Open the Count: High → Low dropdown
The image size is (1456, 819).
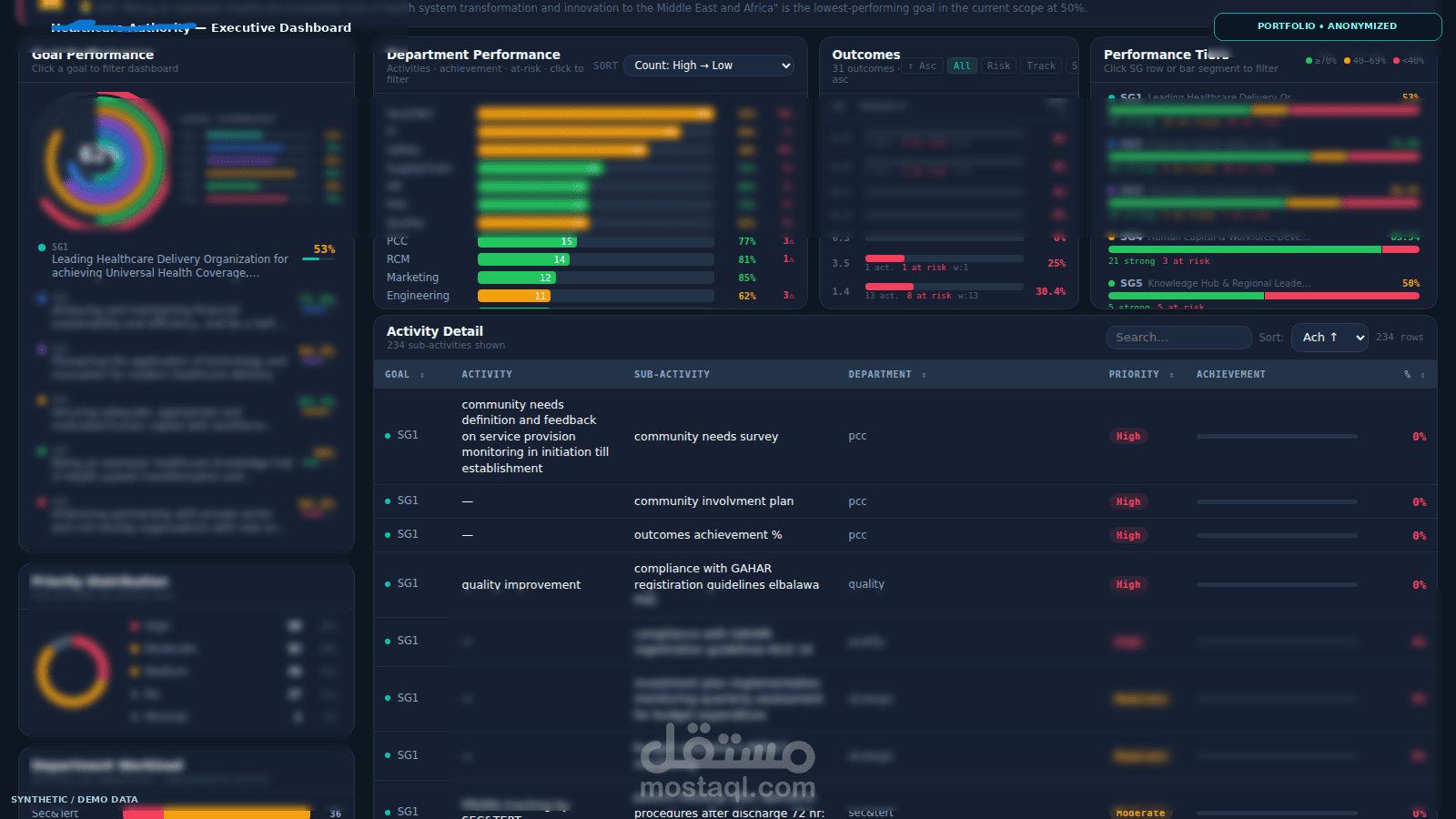click(x=709, y=66)
